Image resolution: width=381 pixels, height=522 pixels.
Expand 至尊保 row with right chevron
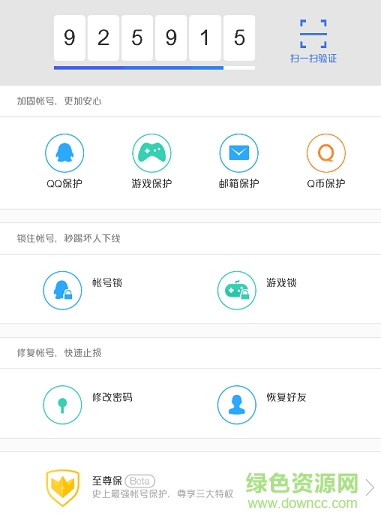(x=370, y=488)
